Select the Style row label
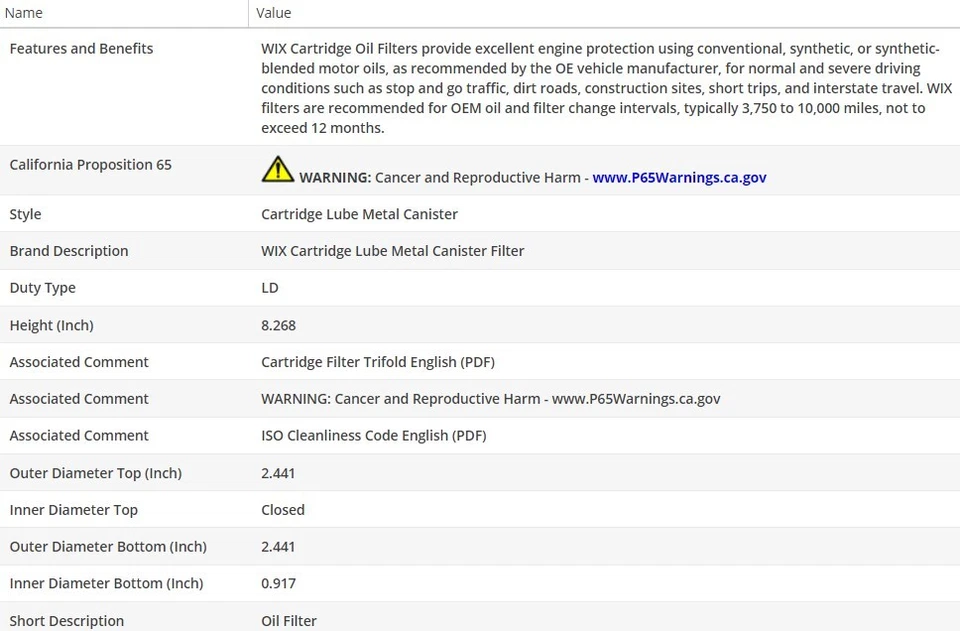The width and height of the screenshot is (960, 631). pyautogui.click(x=25, y=214)
